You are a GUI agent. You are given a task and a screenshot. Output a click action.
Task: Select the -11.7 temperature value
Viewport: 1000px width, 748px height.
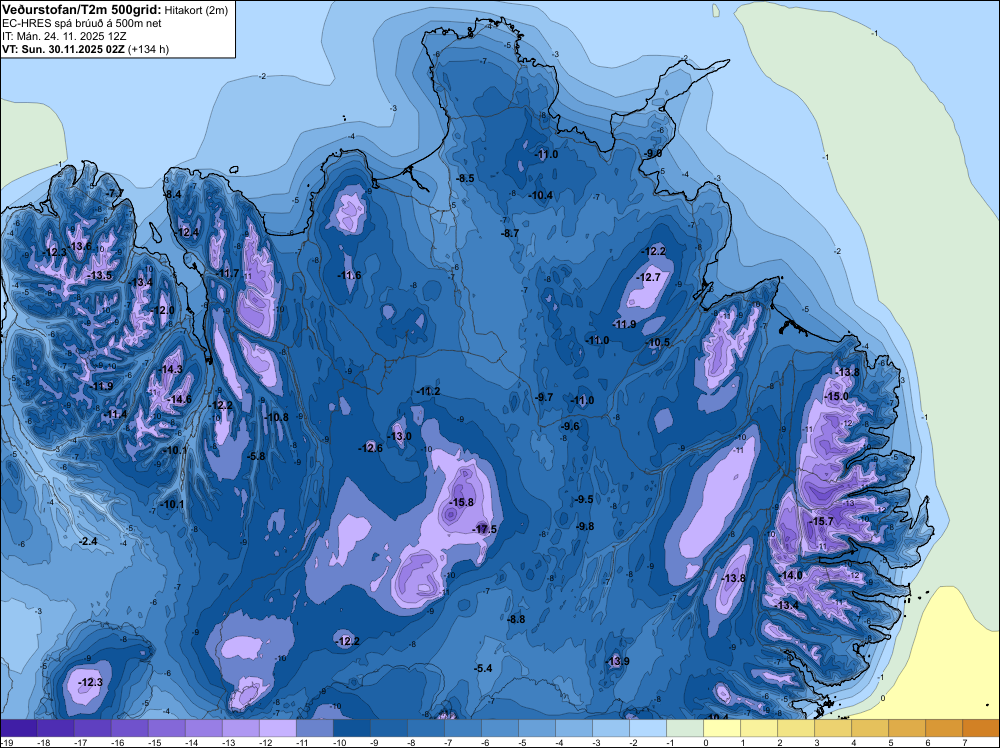click(228, 274)
